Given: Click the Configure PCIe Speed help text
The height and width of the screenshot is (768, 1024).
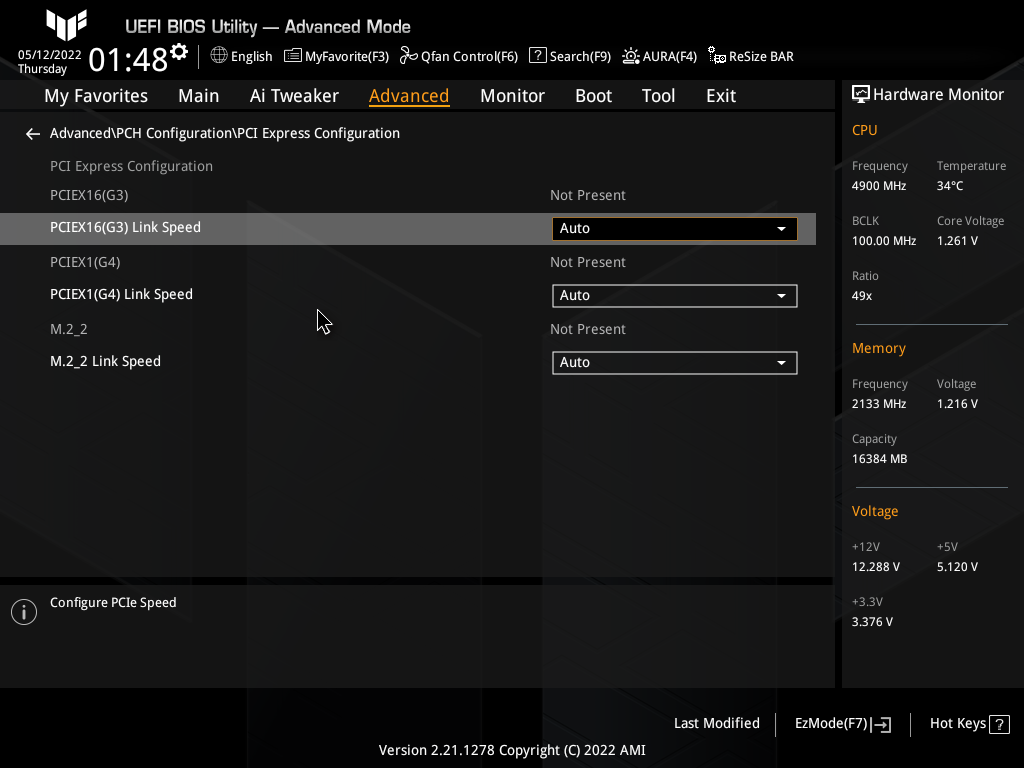Looking at the screenshot, I should (113, 603).
